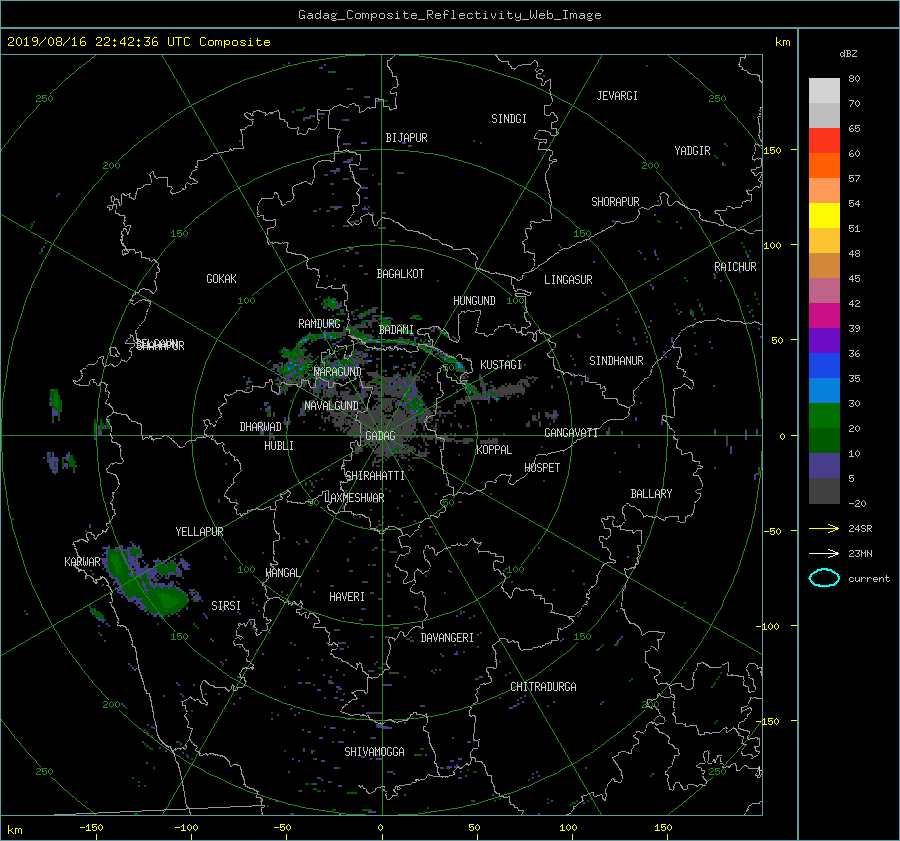Click the BADAMI city label
This screenshot has width=900, height=841.
pyautogui.click(x=396, y=330)
